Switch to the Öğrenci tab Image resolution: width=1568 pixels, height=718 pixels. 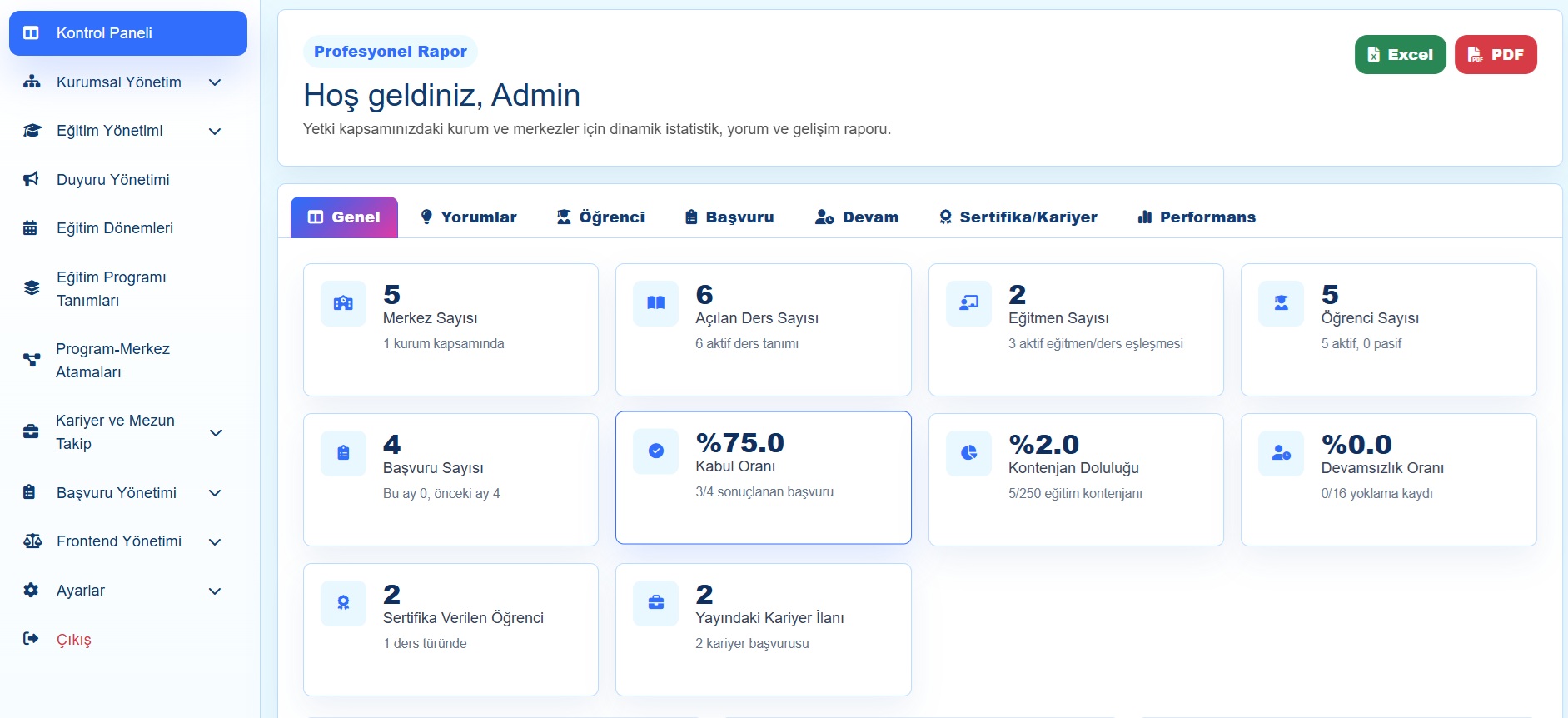click(x=600, y=217)
